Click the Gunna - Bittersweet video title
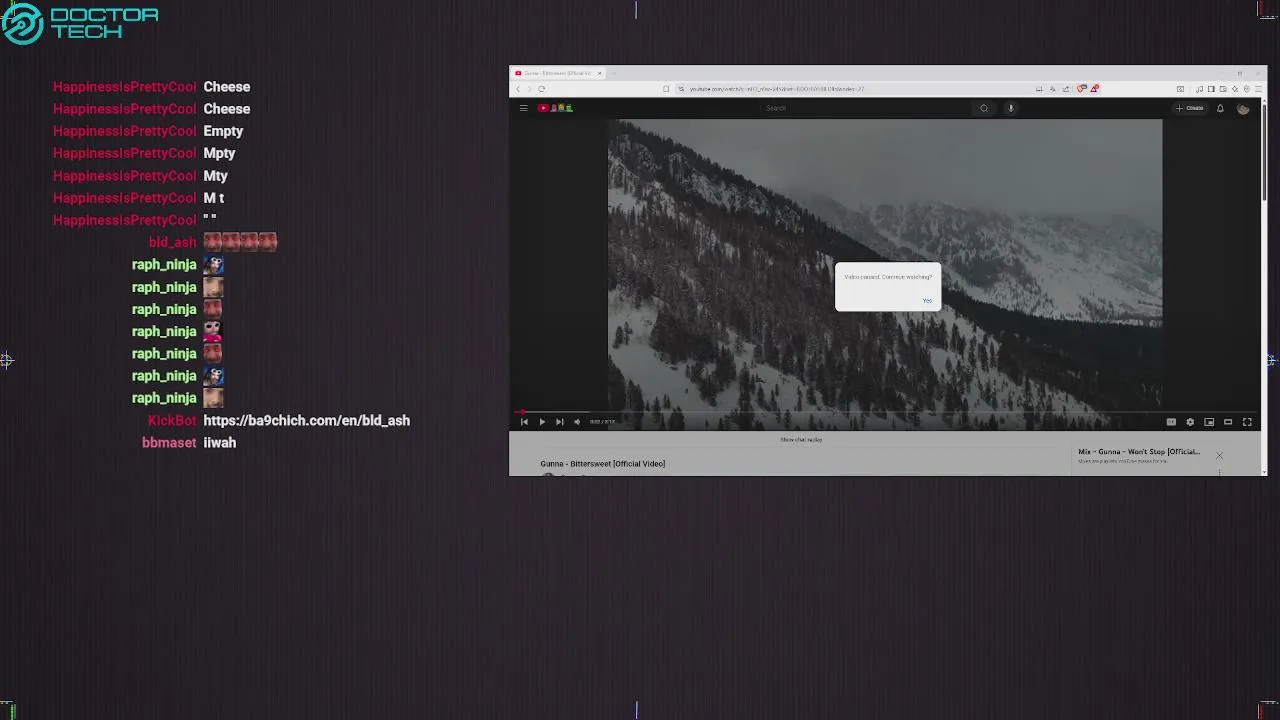 [603, 464]
